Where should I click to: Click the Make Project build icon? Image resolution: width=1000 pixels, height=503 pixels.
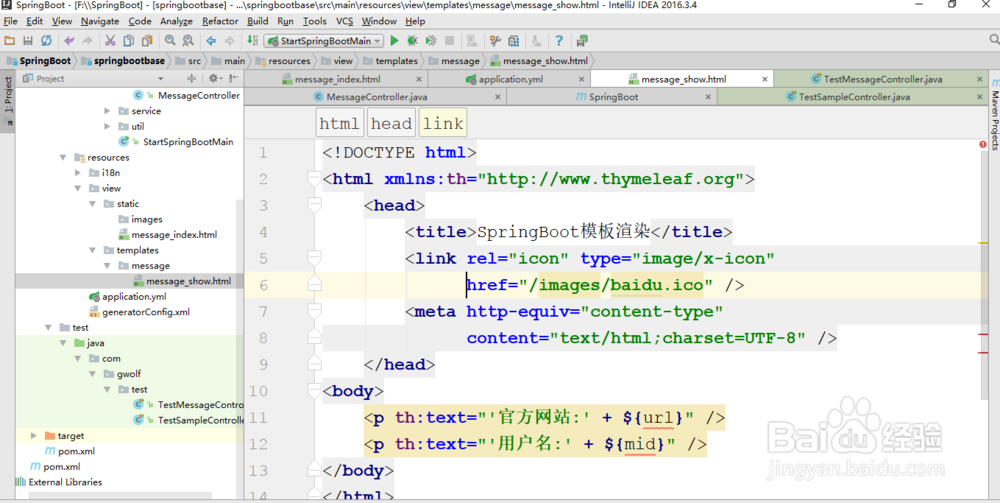253,41
